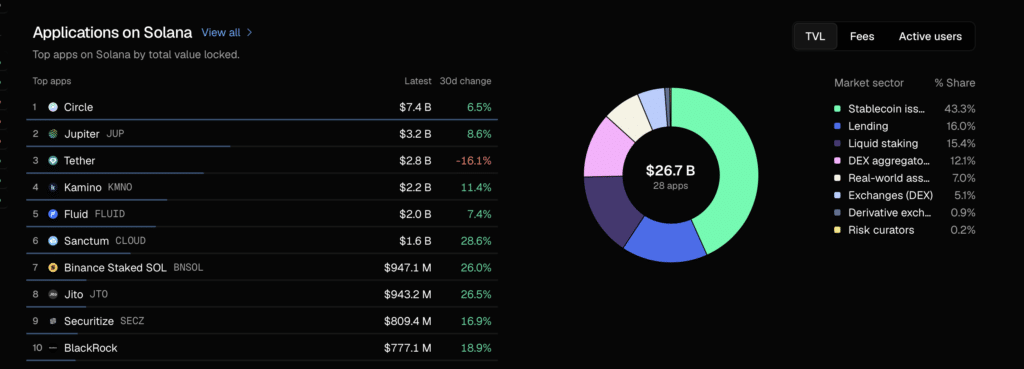Switch to the Fees tab
The width and height of the screenshot is (1024, 369).
pos(861,37)
